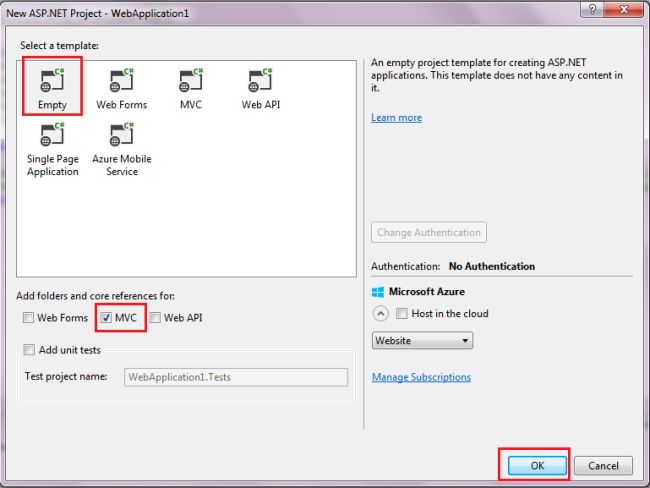Click the 'No Authentication' status text
650x488 pixels.
point(492,266)
